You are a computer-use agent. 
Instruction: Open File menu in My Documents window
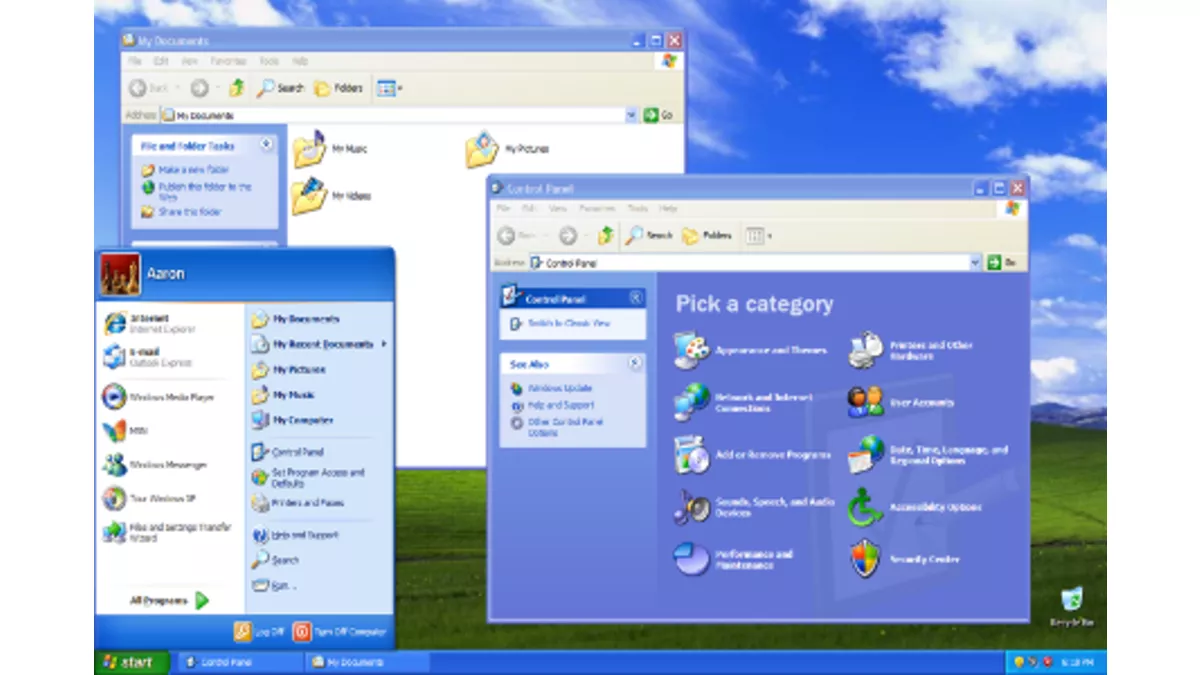click(x=135, y=61)
